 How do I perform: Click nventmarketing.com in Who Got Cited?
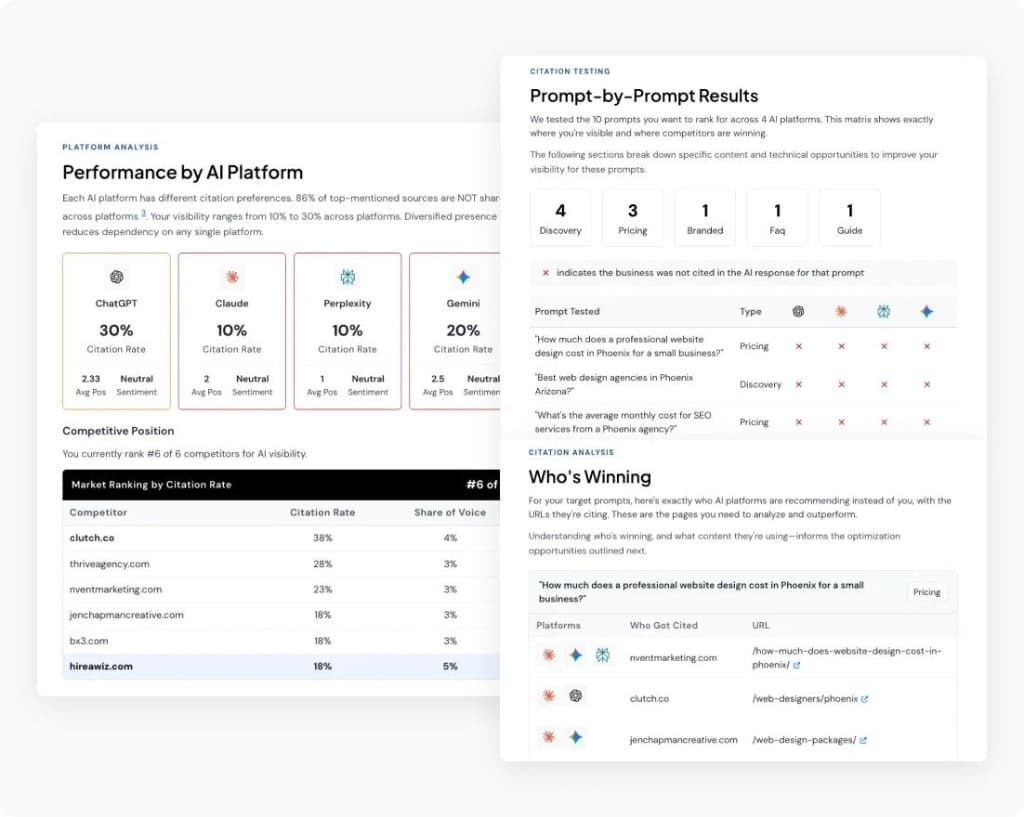tap(673, 658)
